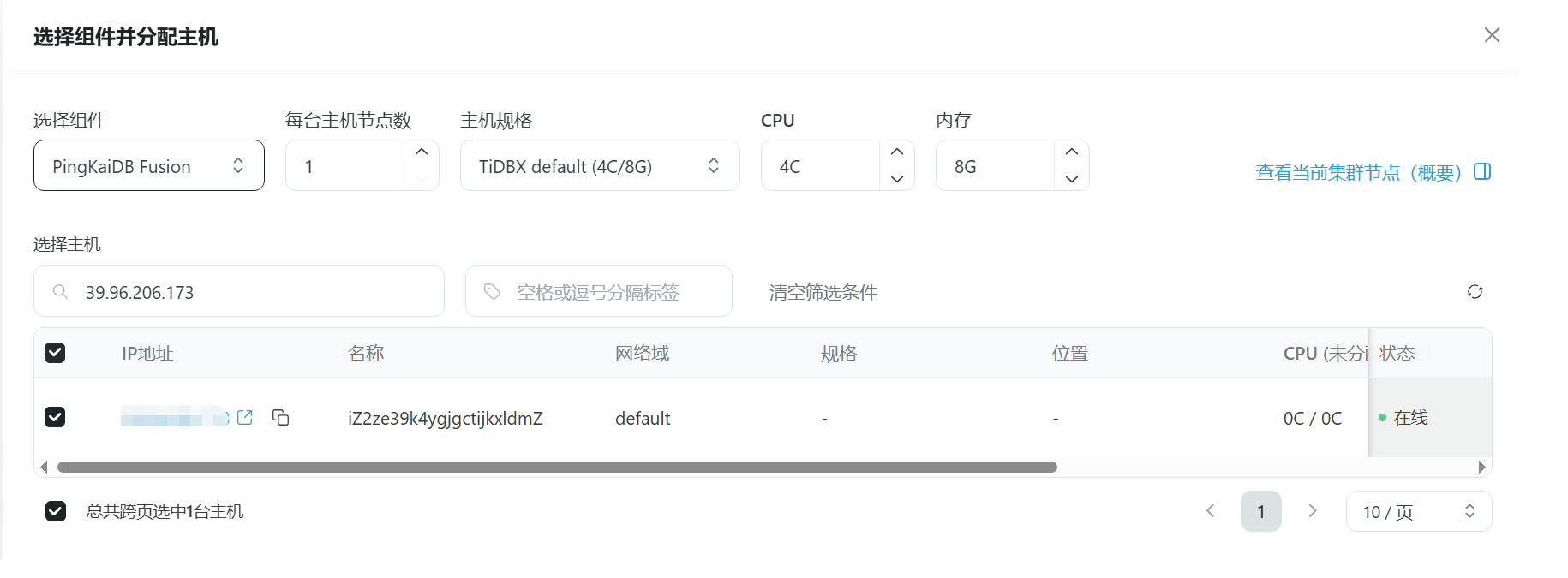This screenshot has width=1568, height=578.
Task: Open the 10 / 页 page size dropdown
Action: [1418, 512]
